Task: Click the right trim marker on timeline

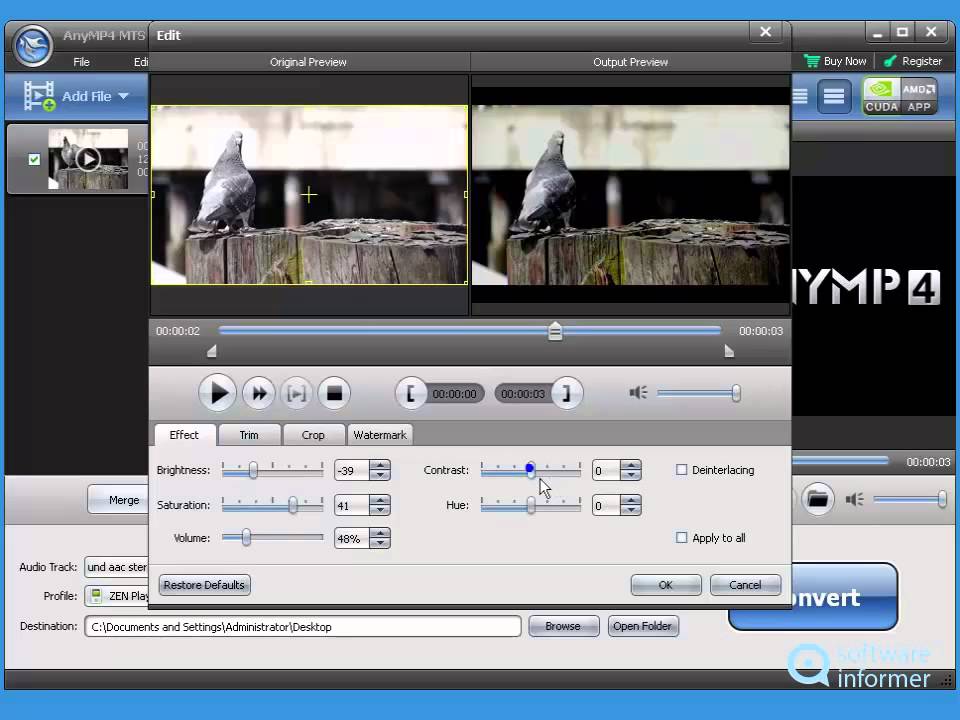Action: pyautogui.click(x=729, y=351)
